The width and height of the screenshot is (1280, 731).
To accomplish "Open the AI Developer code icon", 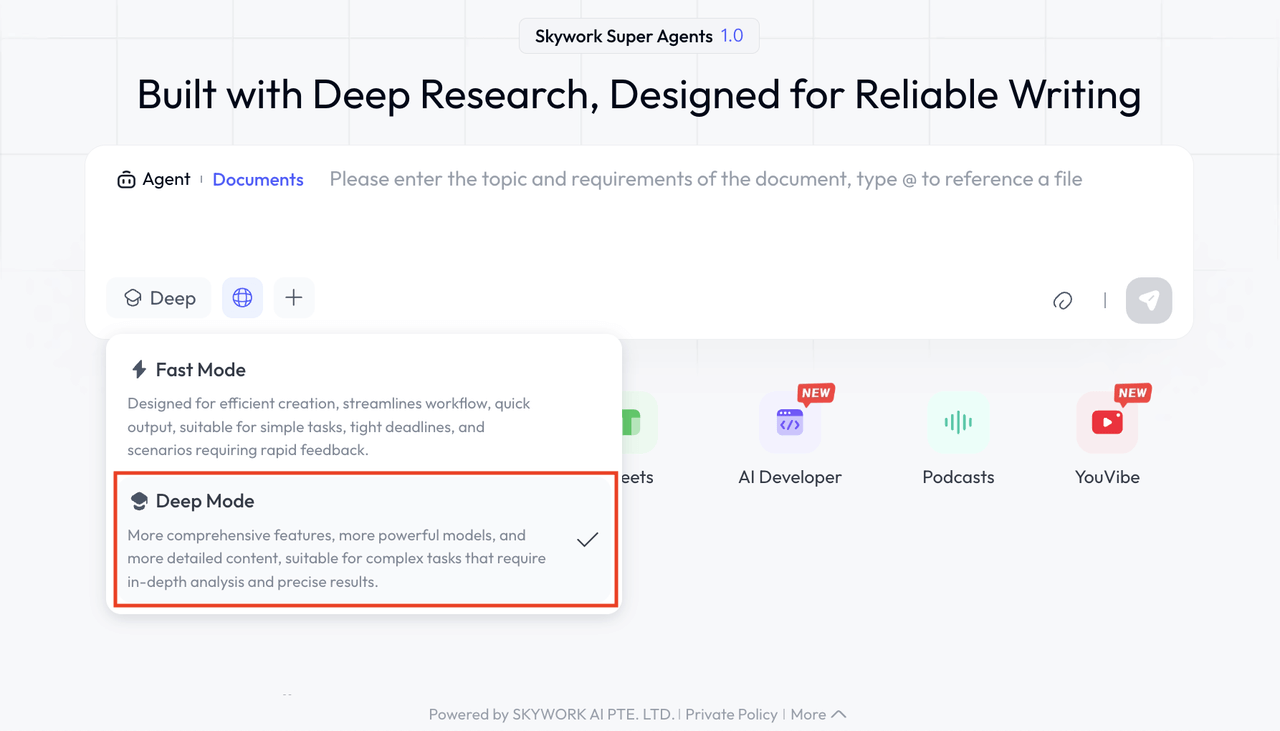I will tap(790, 423).
